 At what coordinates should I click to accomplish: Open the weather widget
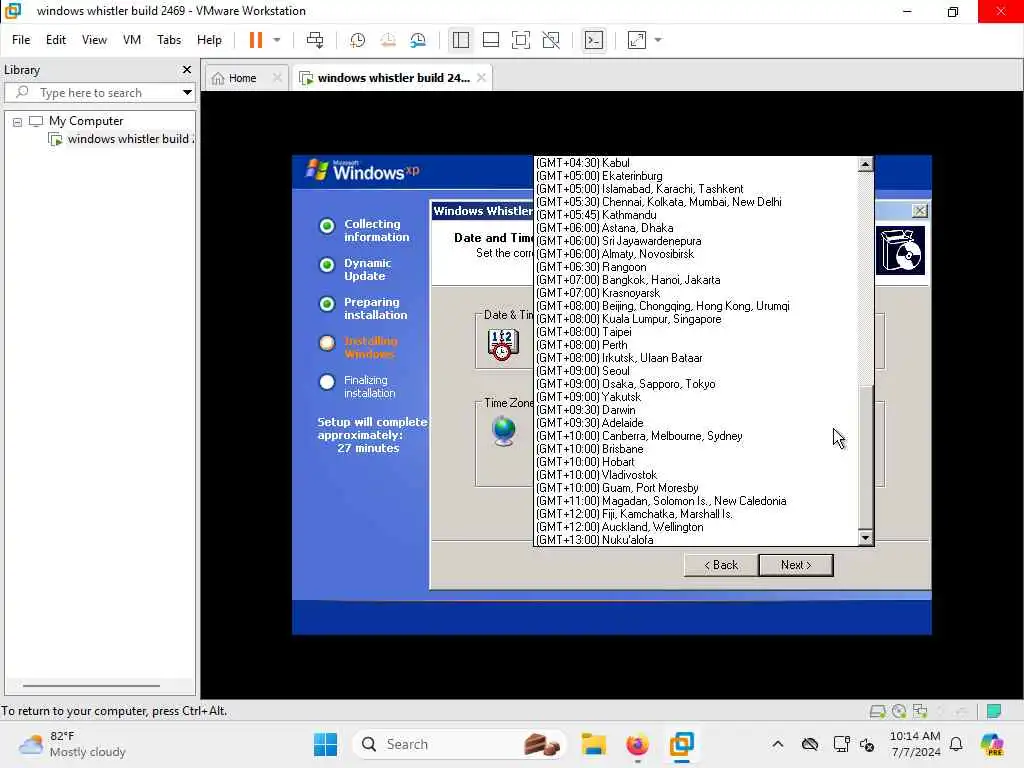click(72, 744)
